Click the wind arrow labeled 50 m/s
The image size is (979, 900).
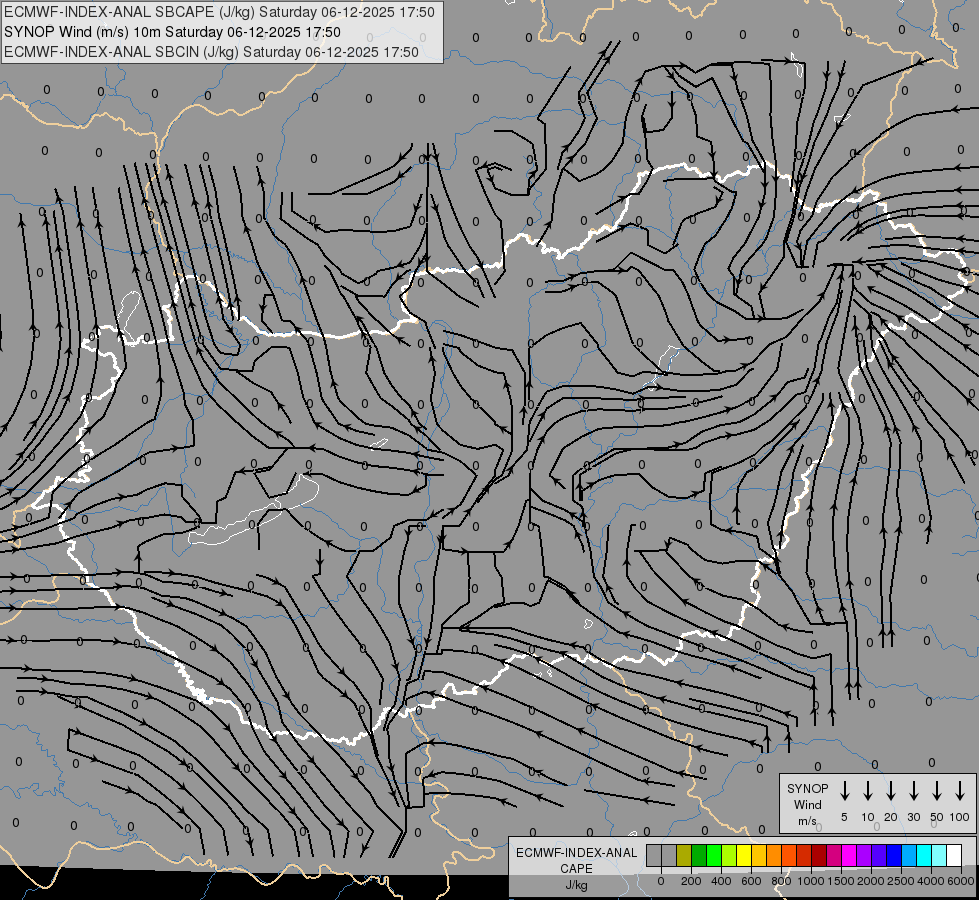[937, 791]
